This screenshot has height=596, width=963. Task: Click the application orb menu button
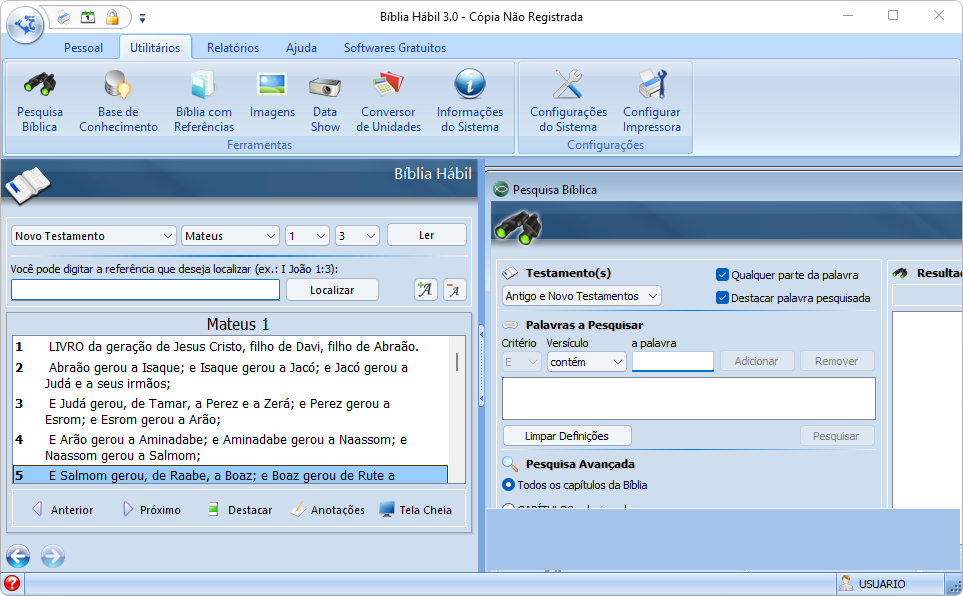click(x=25, y=25)
